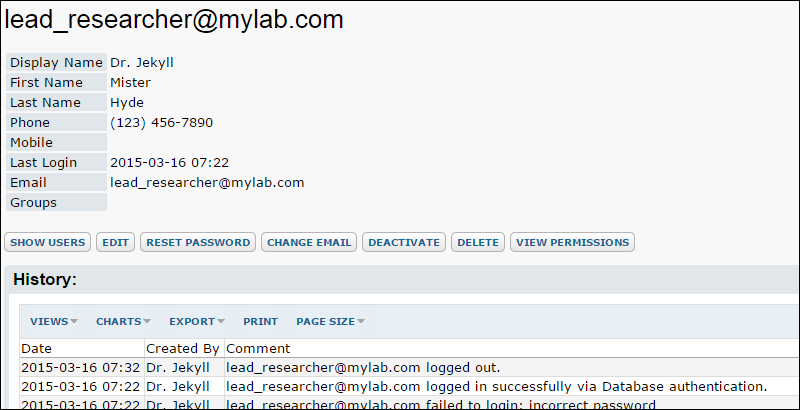Click Print in the history toolbar
The width and height of the screenshot is (800, 410).
click(x=260, y=321)
